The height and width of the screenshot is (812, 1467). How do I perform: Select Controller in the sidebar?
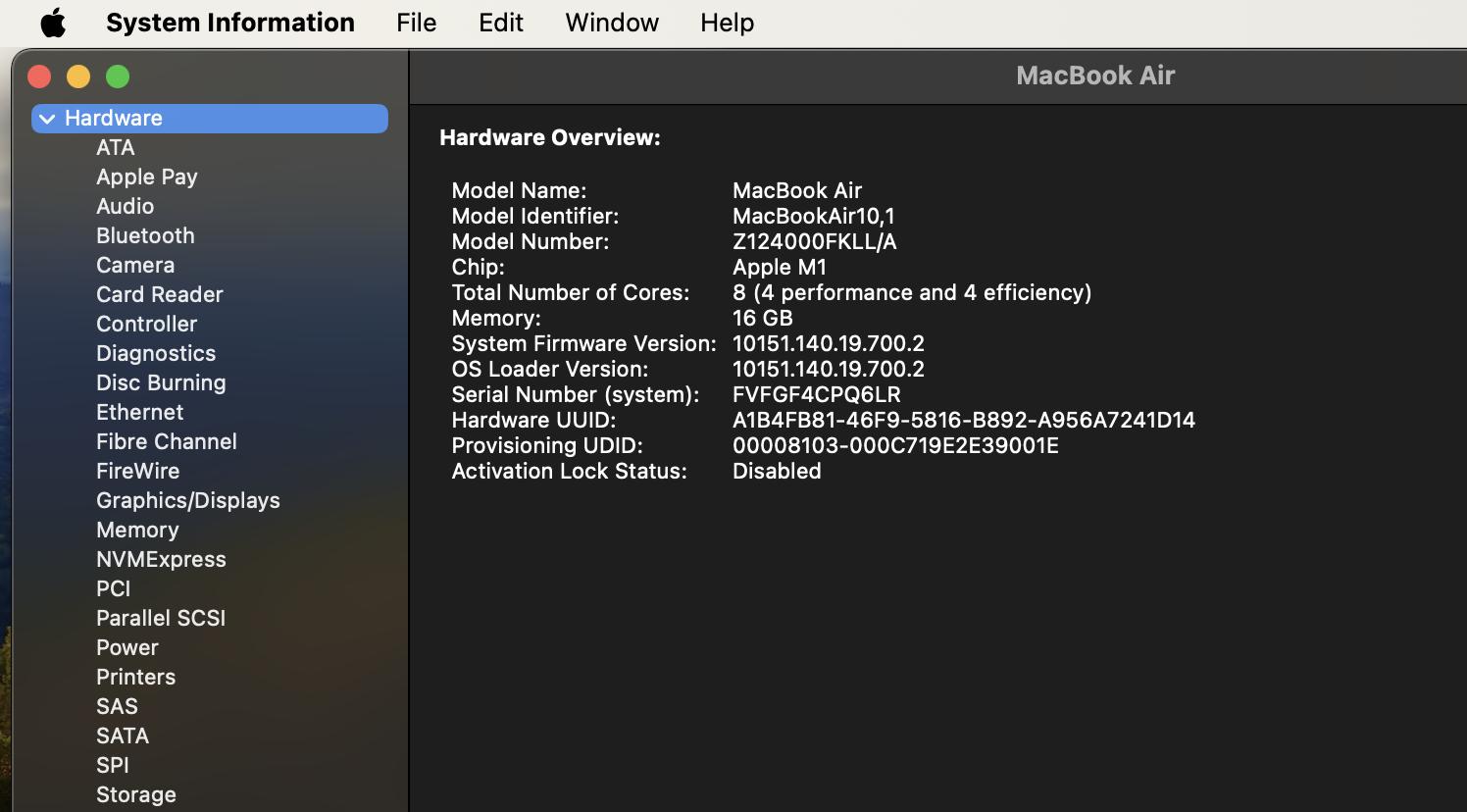coord(147,324)
